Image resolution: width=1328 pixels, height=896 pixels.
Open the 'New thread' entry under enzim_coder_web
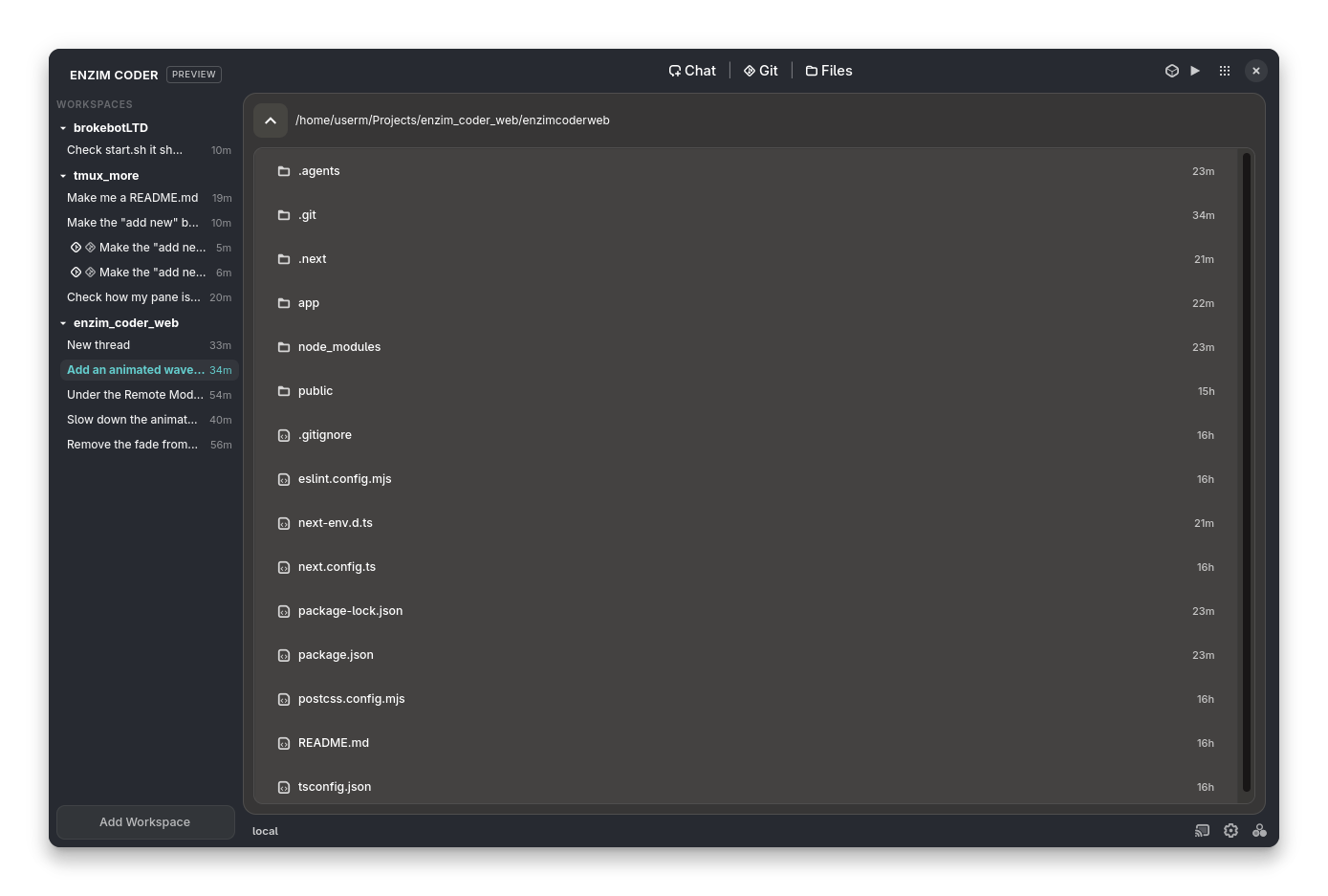[98, 344]
